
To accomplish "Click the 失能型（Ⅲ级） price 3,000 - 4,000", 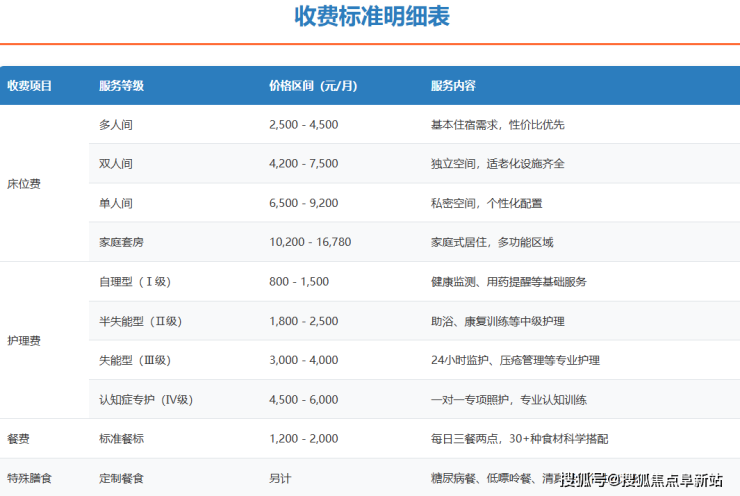I will click(304, 360).
